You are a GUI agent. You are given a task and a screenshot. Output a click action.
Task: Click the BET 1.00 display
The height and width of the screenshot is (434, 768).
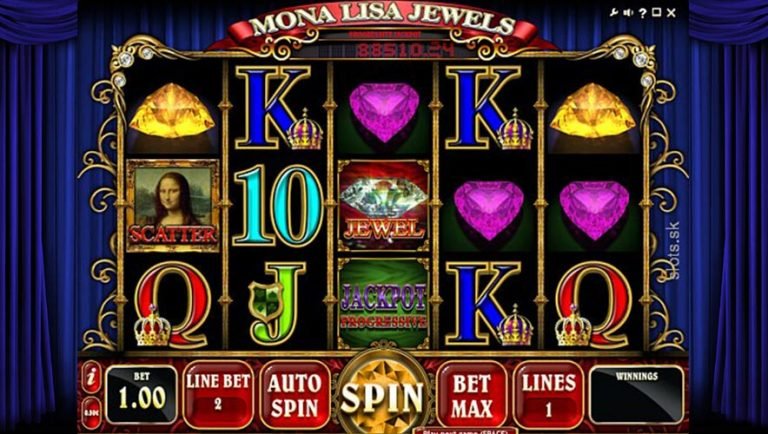142,394
